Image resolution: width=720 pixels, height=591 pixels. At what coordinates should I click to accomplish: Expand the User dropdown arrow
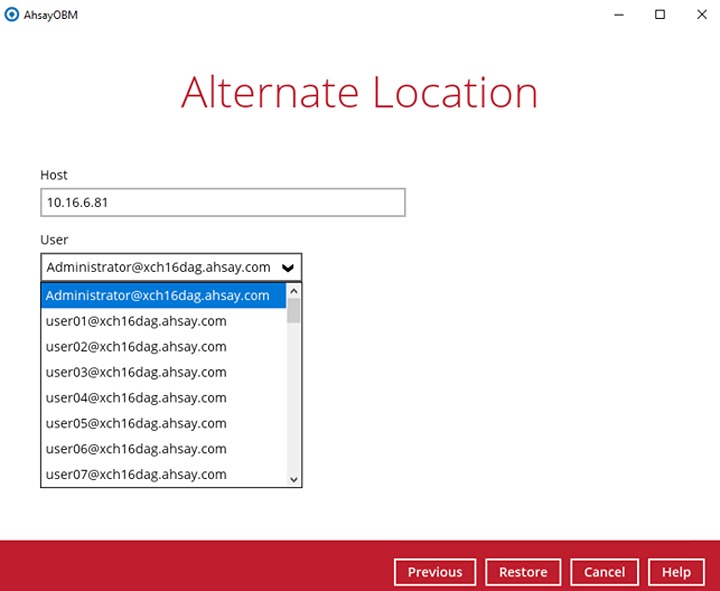tap(288, 268)
